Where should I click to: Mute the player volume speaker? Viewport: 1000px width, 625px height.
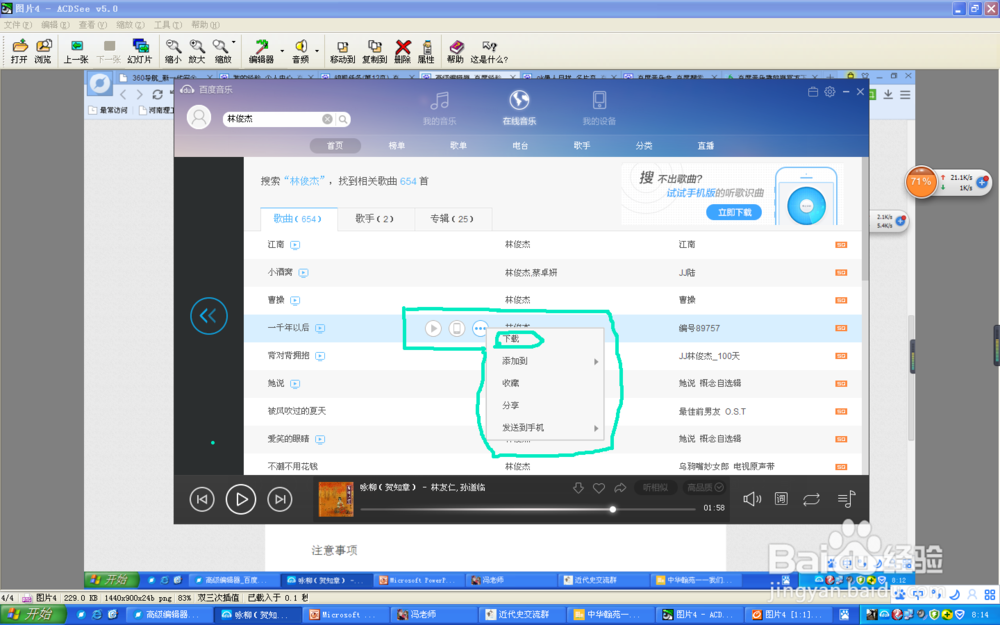752,499
